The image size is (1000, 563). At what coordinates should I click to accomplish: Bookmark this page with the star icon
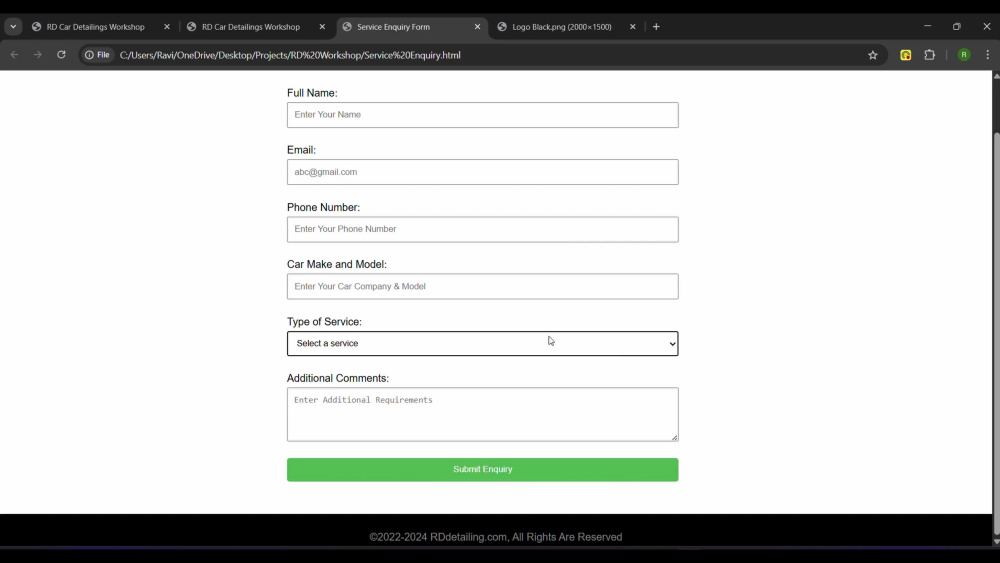(872, 55)
